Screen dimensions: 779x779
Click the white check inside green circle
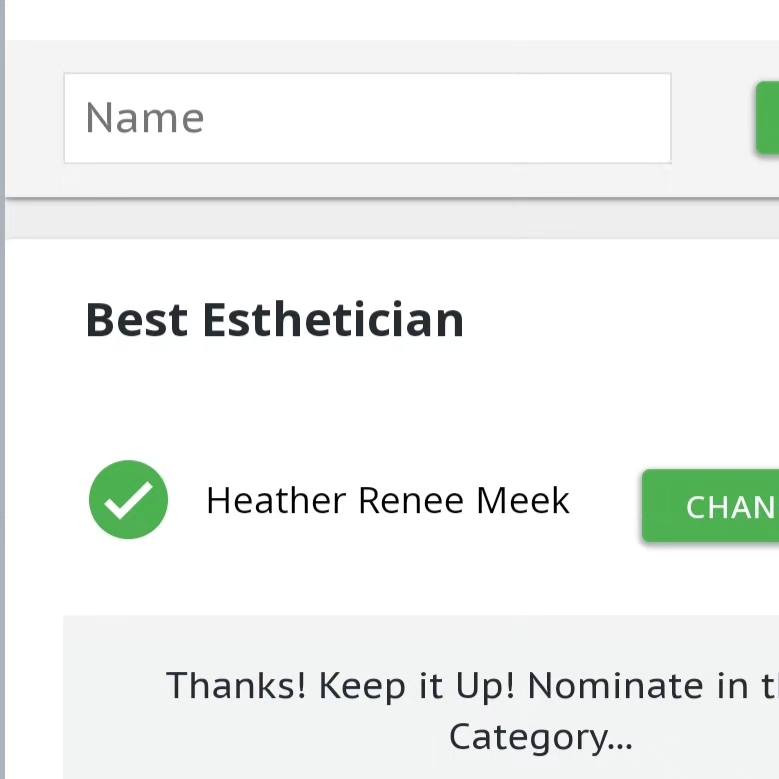128,500
